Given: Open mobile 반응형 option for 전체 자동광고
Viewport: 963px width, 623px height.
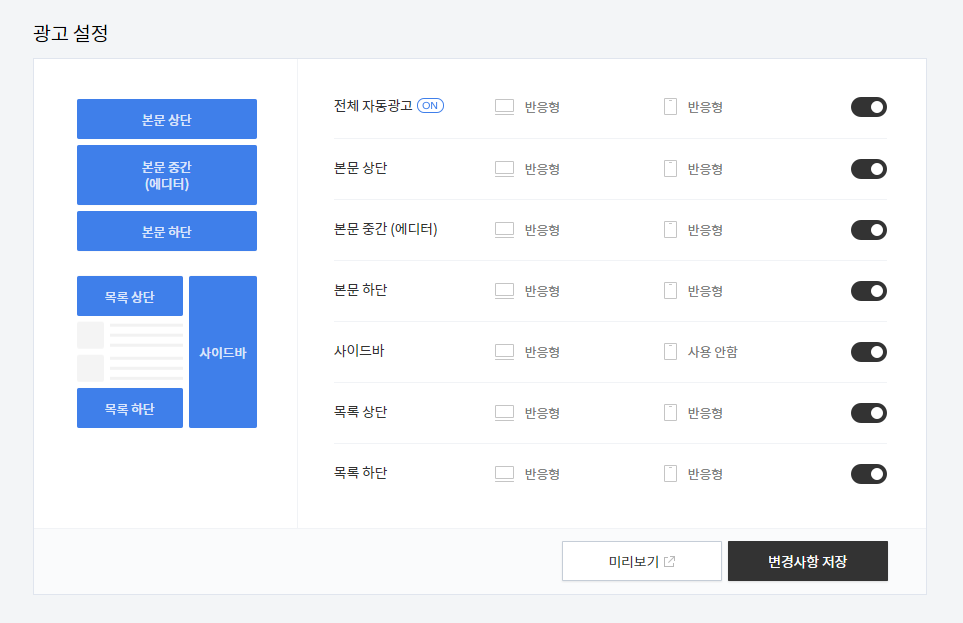Looking at the screenshot, I should (x=704, y=107).
